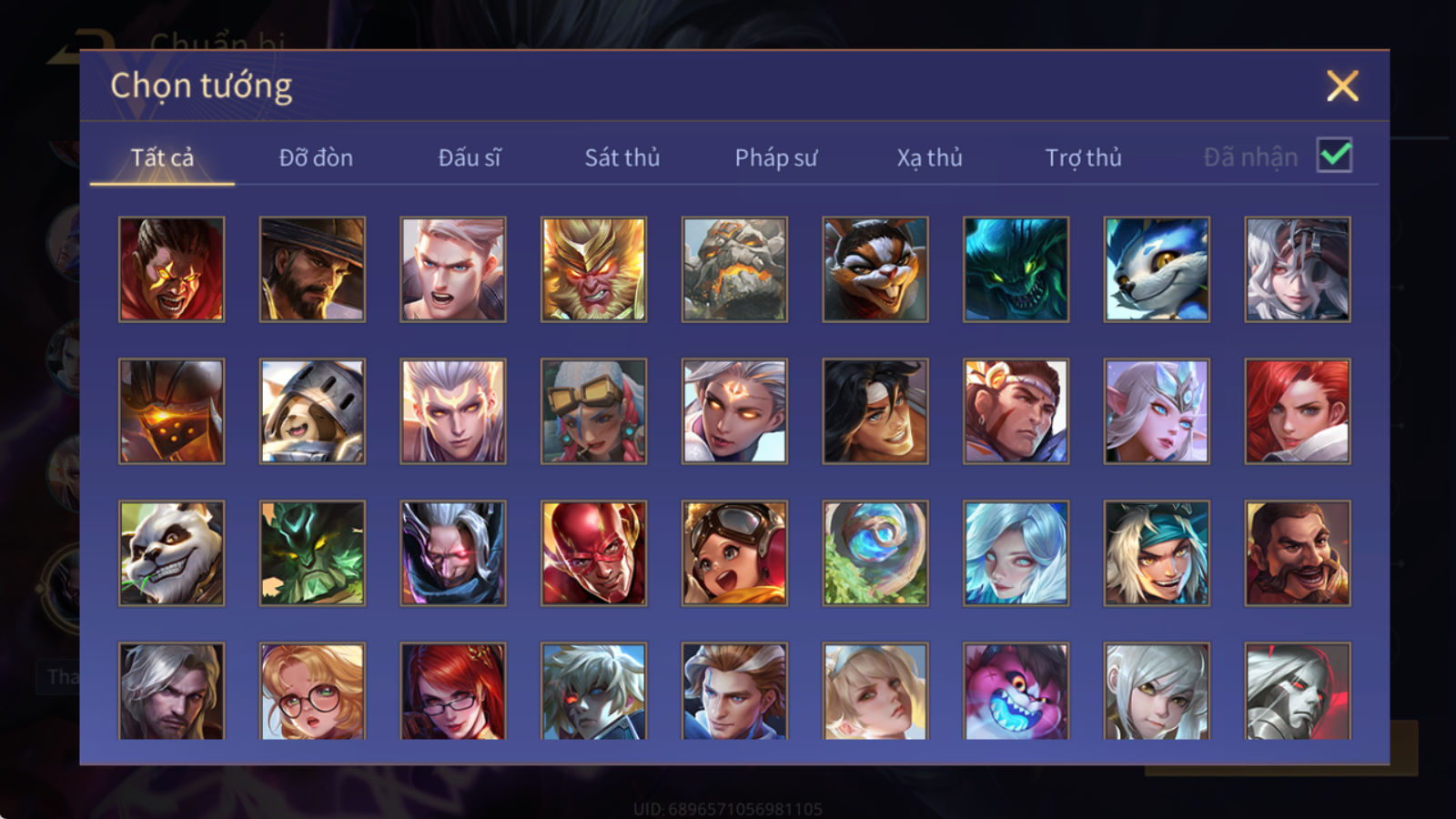Viewport: 1456px width, 819px height.
Task: Select the Monkey King hero with golden crown
Action: 593,269
